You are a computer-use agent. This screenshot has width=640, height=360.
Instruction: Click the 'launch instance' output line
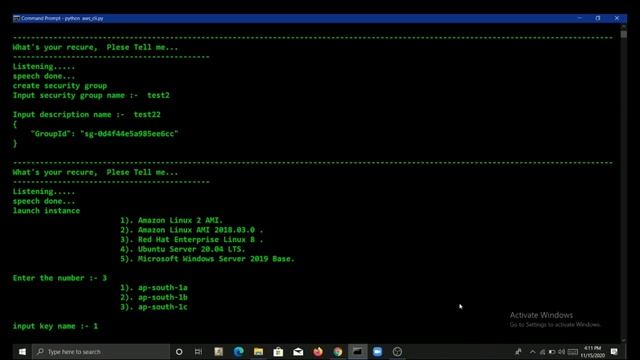tap(46, 211)
